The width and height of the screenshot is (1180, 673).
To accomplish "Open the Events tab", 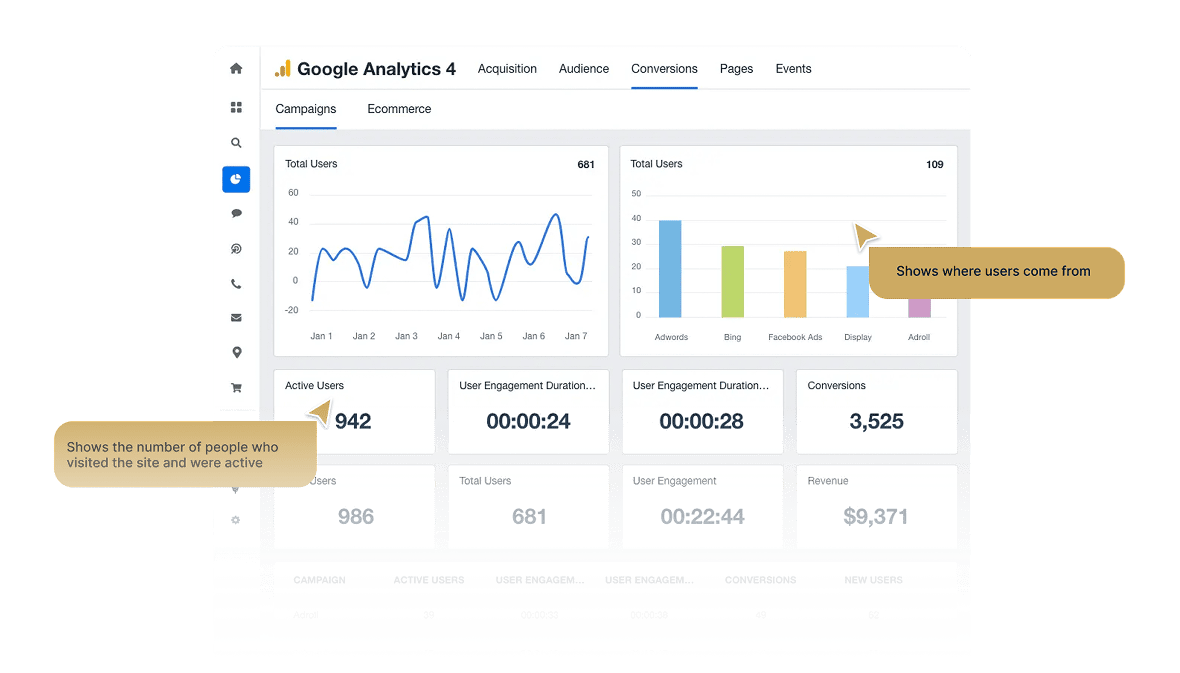I will tap(793, 69).
